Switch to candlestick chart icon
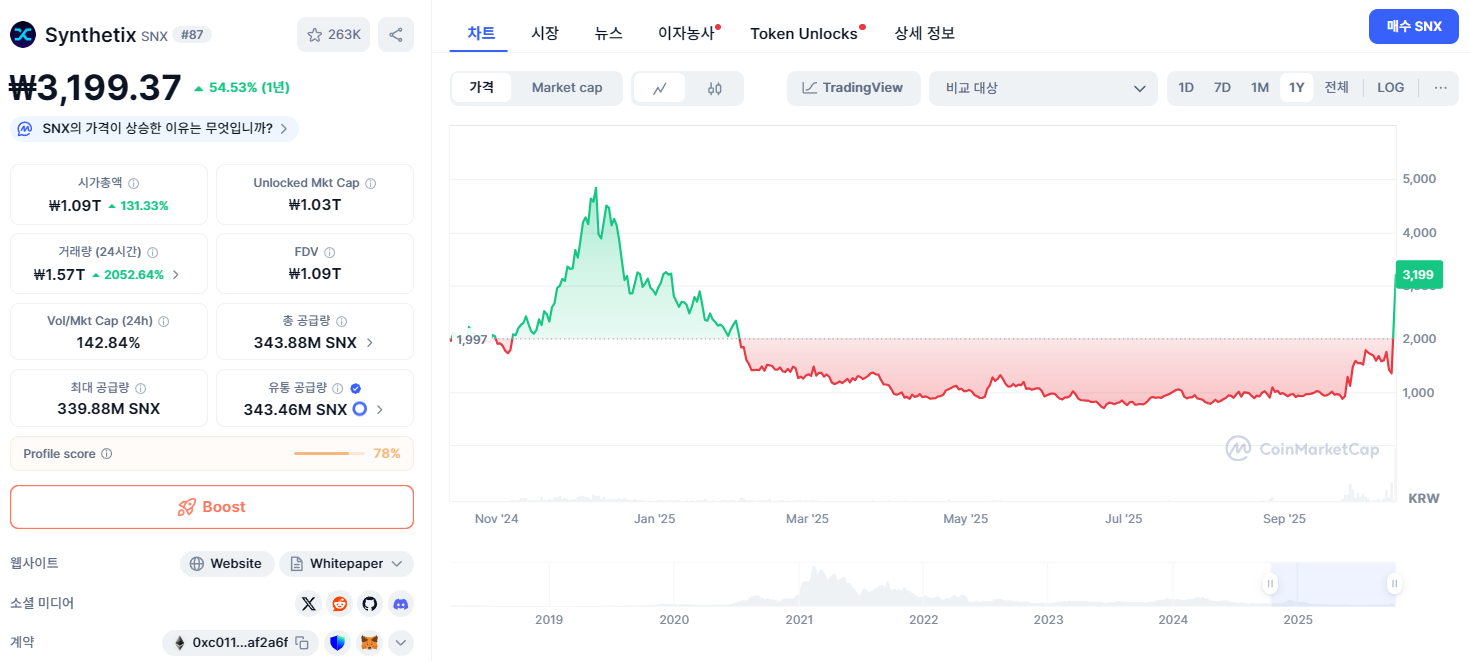The height and width of the screenshot is (661, 1470). 714,88
